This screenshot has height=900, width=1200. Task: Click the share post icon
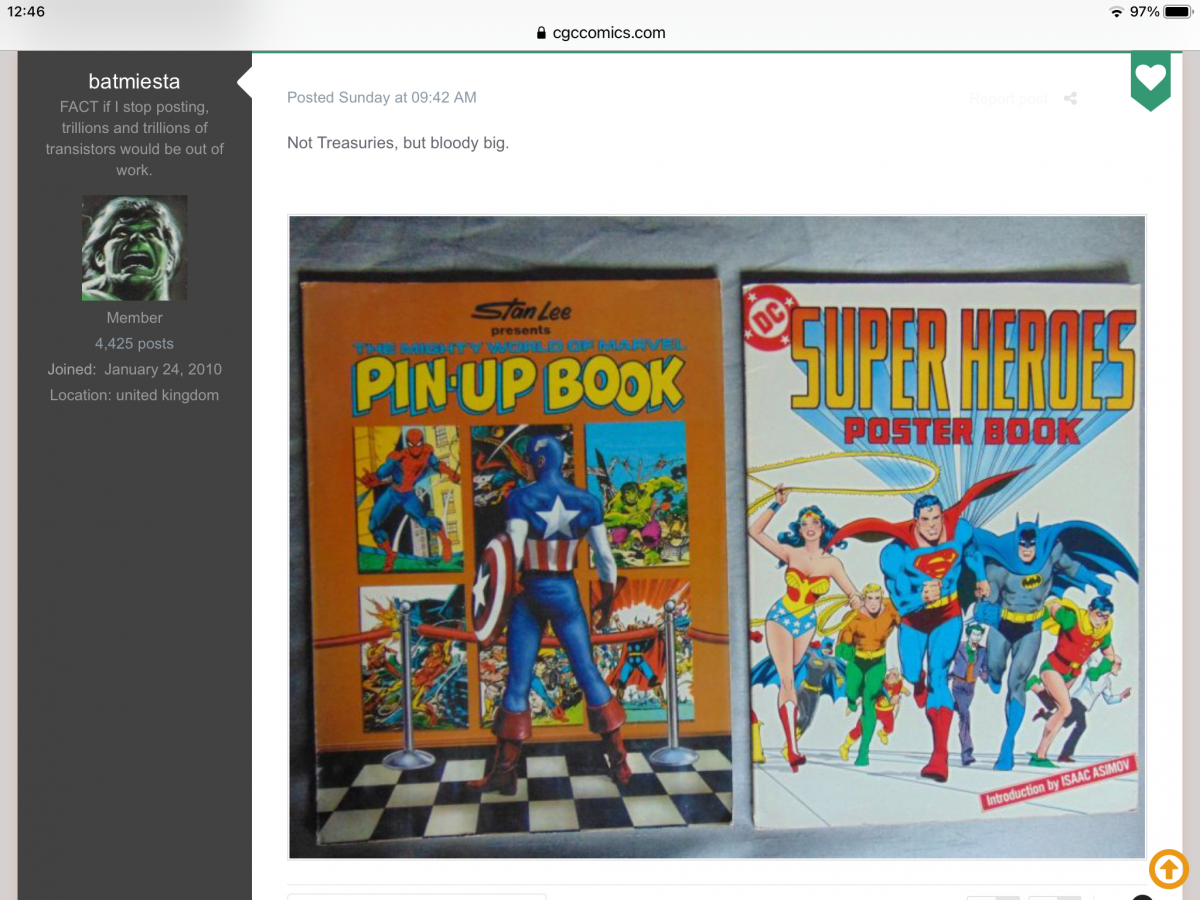coord(1070,98)
